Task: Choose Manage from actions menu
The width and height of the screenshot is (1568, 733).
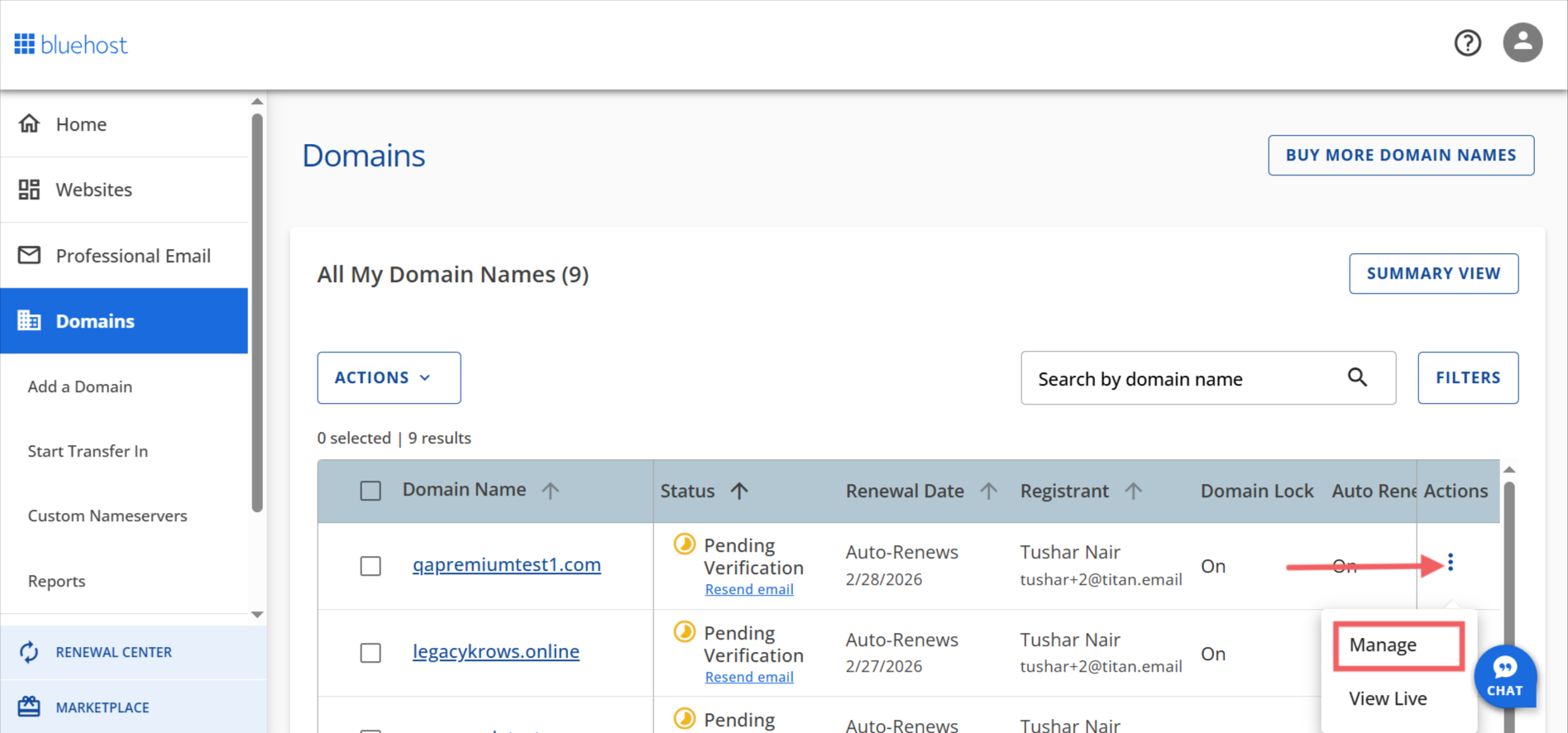Action: point(1398,645)
